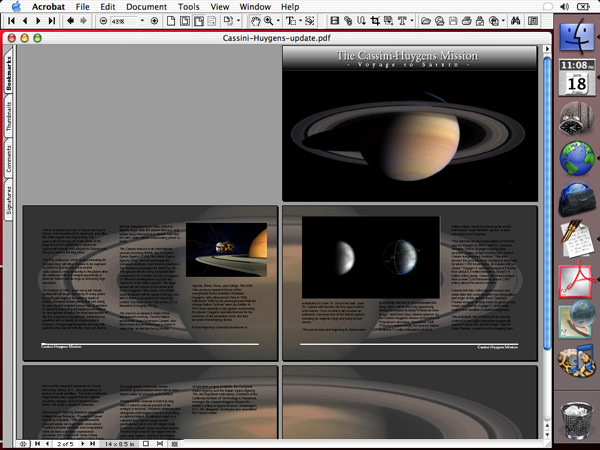Image resolution: width=600 pixels, height=450 pixels.
Task: Click the scrollbar down arrow
Action: point(547,435)
